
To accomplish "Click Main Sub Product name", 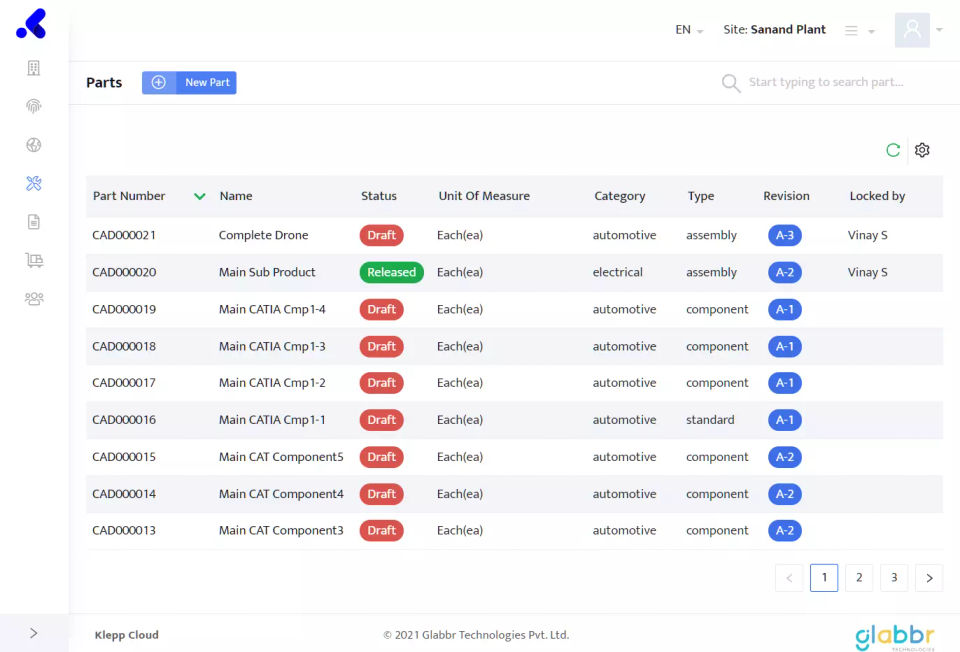I will [267, 272].
